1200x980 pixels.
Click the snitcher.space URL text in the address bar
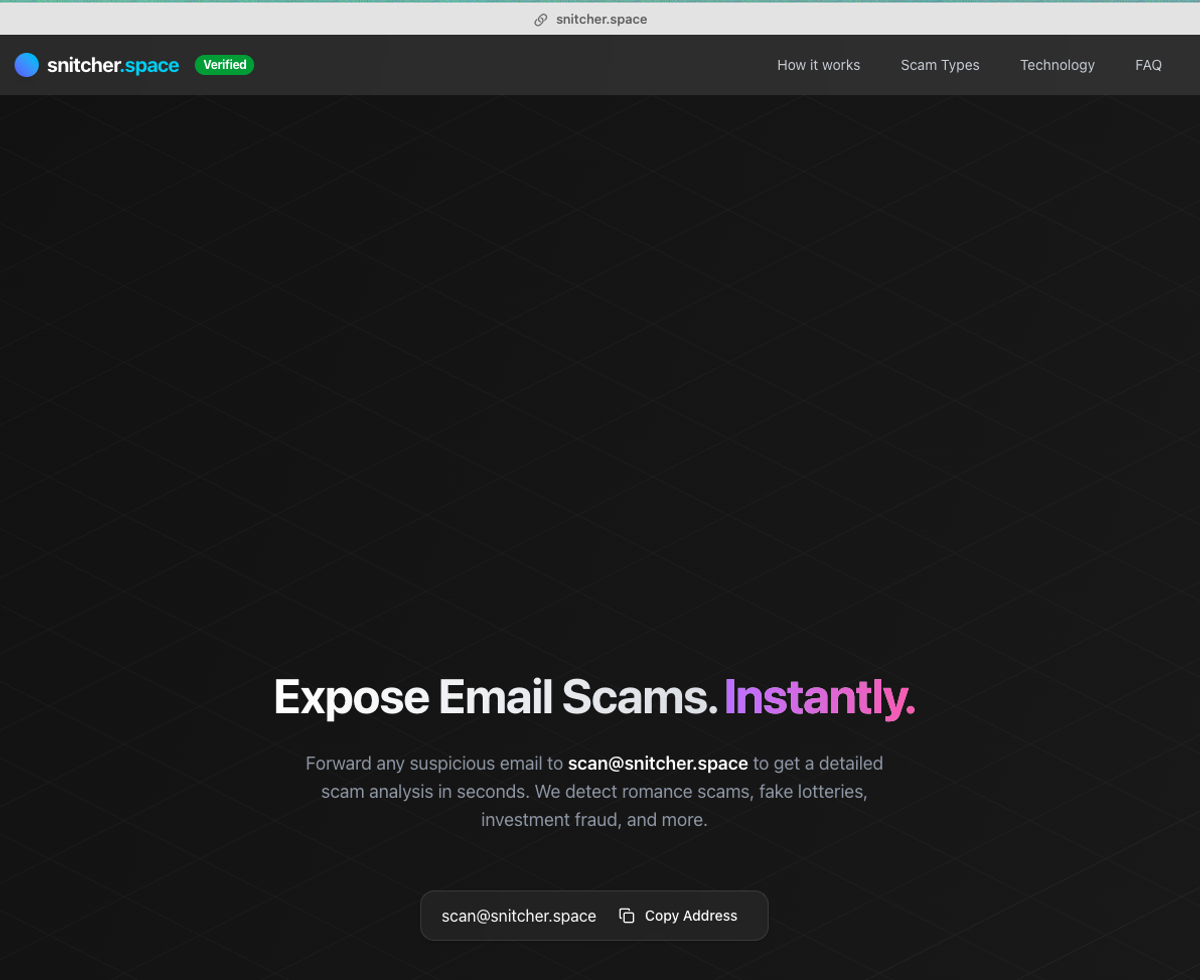pyautogui.click(x=602, y=19)
